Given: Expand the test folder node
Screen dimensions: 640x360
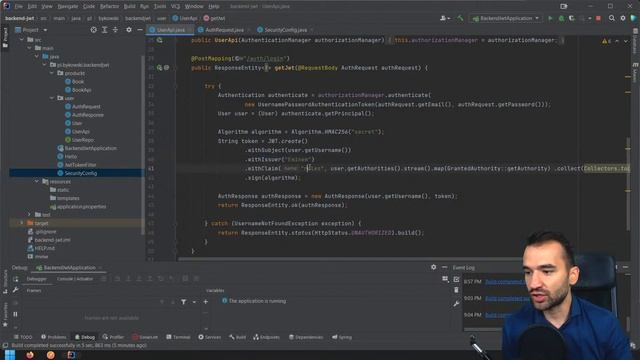Looking at the screenshot, I should (29, 214).
